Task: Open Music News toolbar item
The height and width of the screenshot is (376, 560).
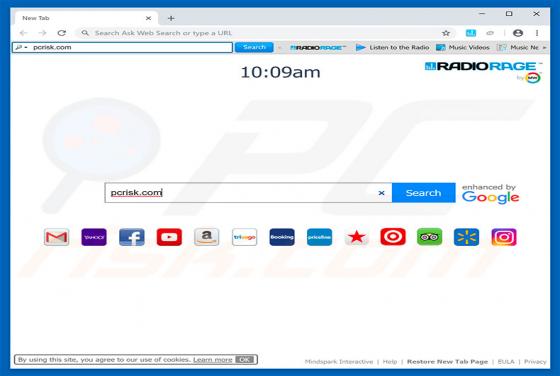Action: click(519, 47)
